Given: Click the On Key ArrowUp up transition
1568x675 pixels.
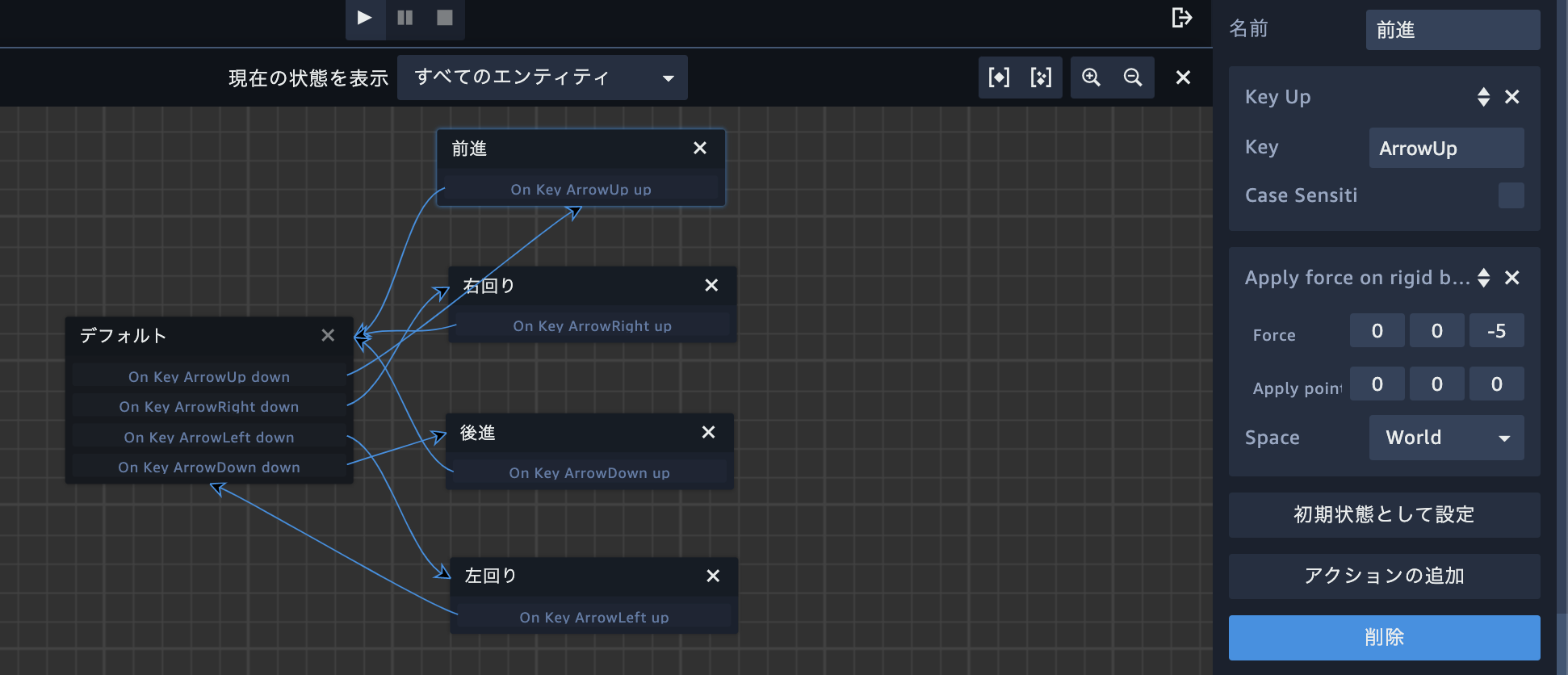Looking at the screenshot, I should pos(581,190).
